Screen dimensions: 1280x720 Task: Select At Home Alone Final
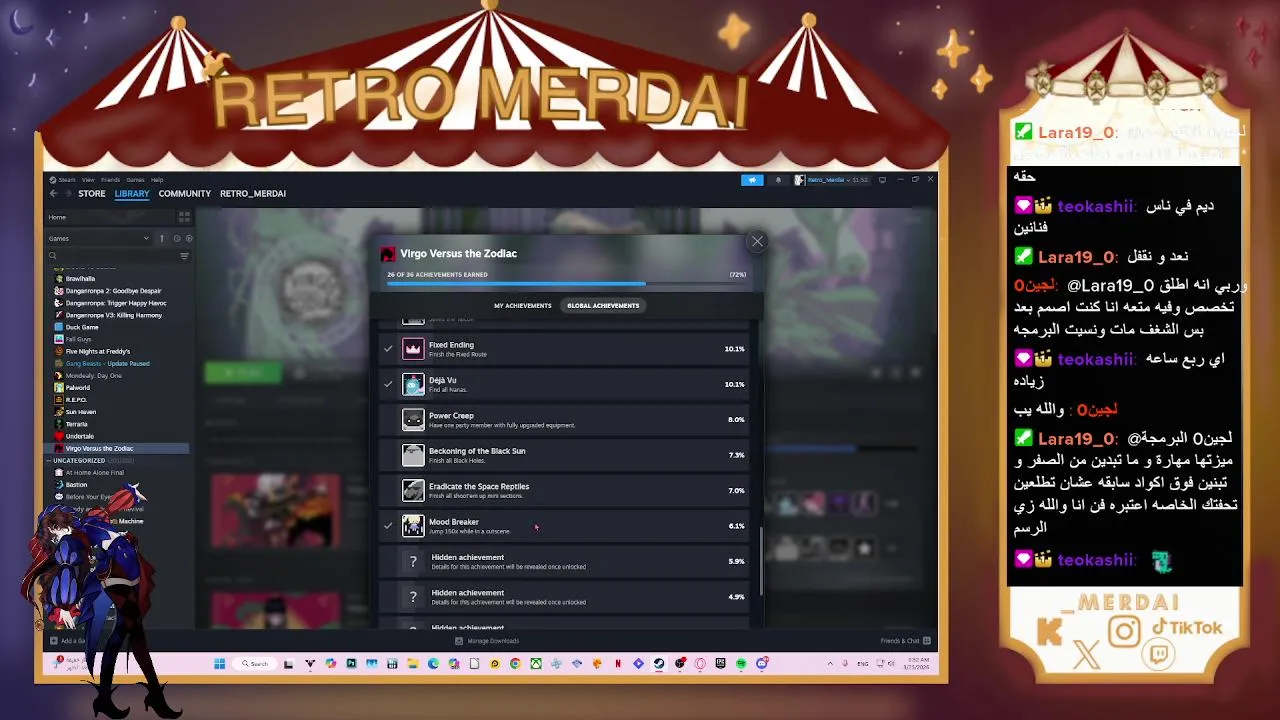click(x=94, y=473)
